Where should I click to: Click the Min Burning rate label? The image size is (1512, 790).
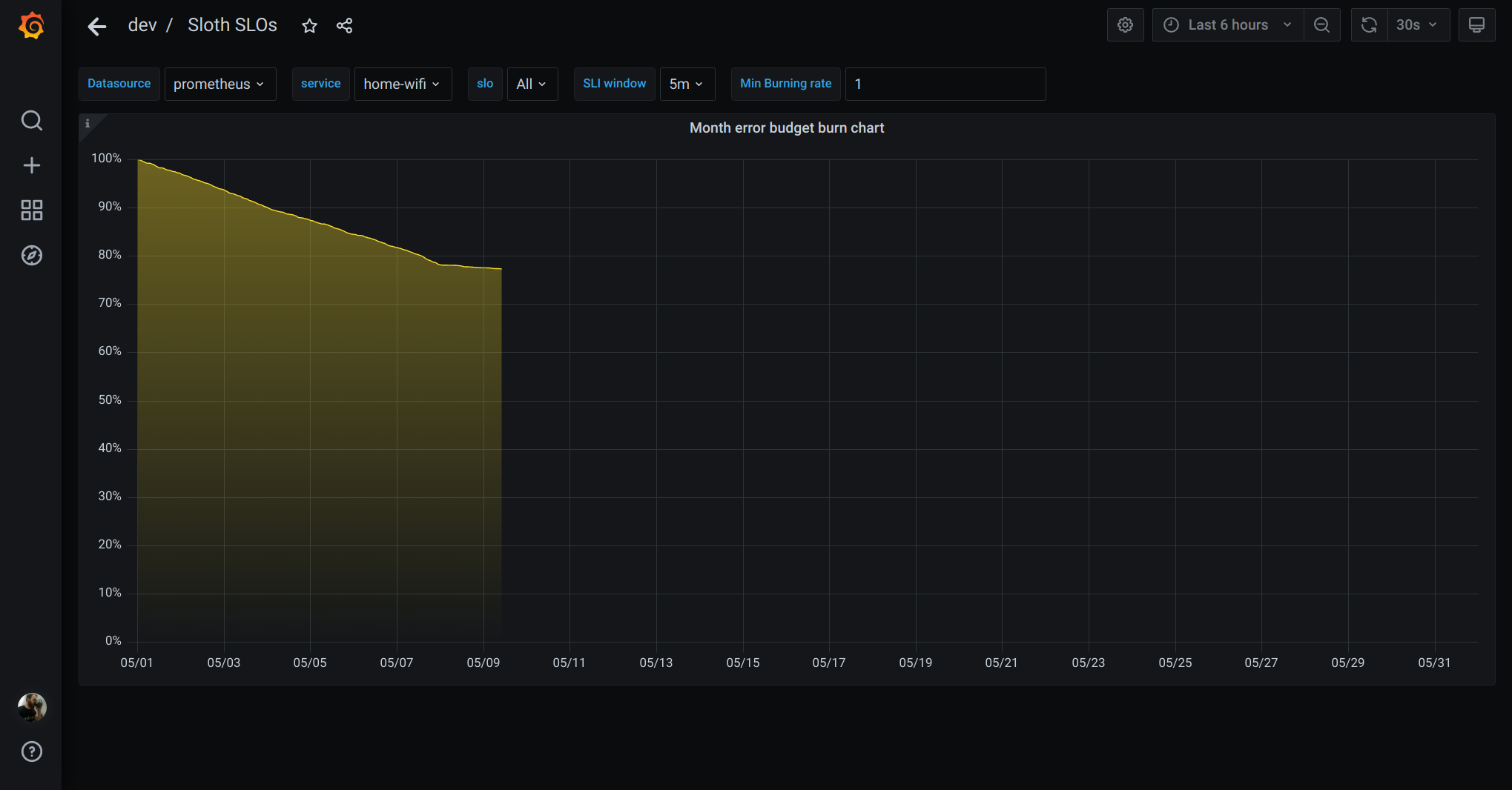[785, 84]
